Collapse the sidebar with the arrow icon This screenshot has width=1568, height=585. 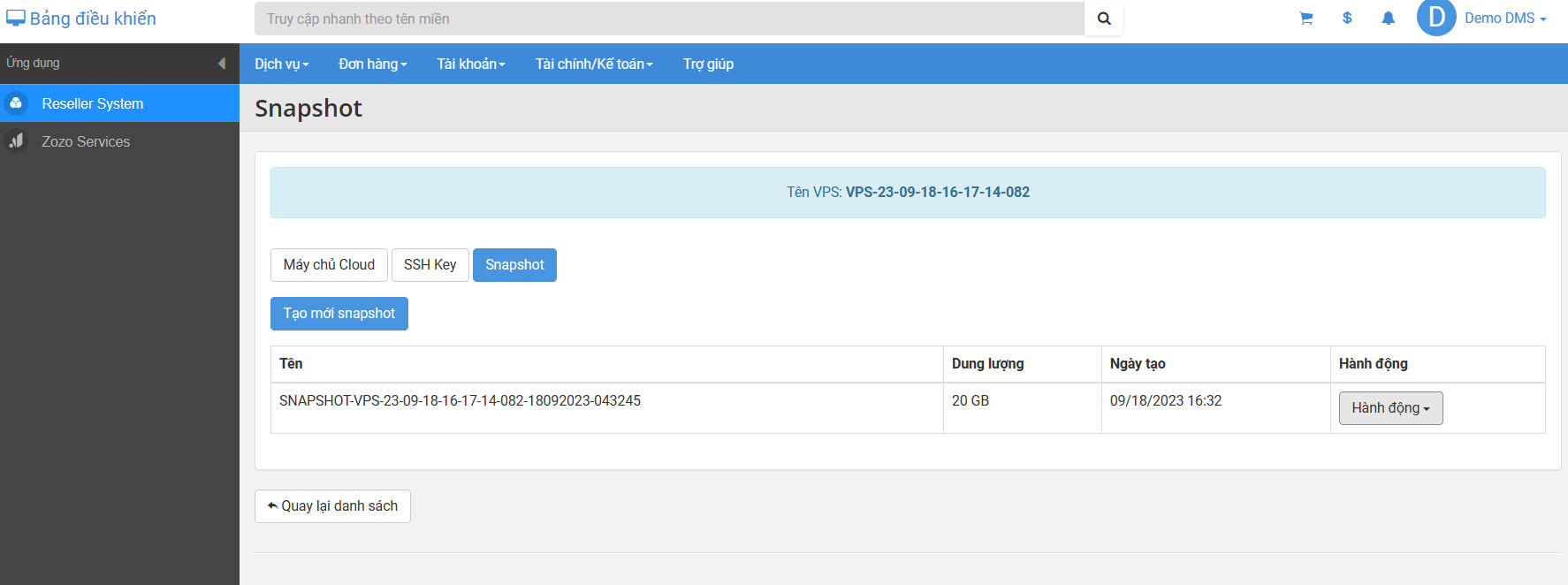click(222, 64)
